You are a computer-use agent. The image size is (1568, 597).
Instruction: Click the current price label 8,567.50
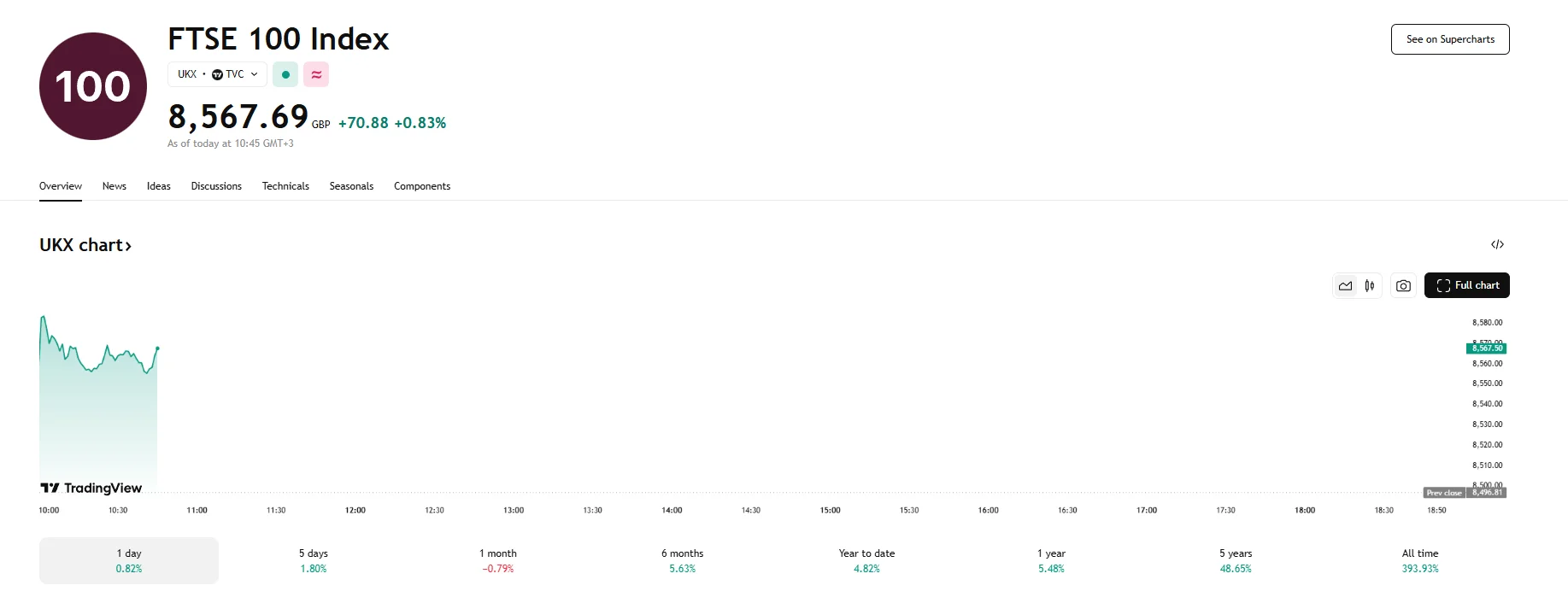point(1486,348)
